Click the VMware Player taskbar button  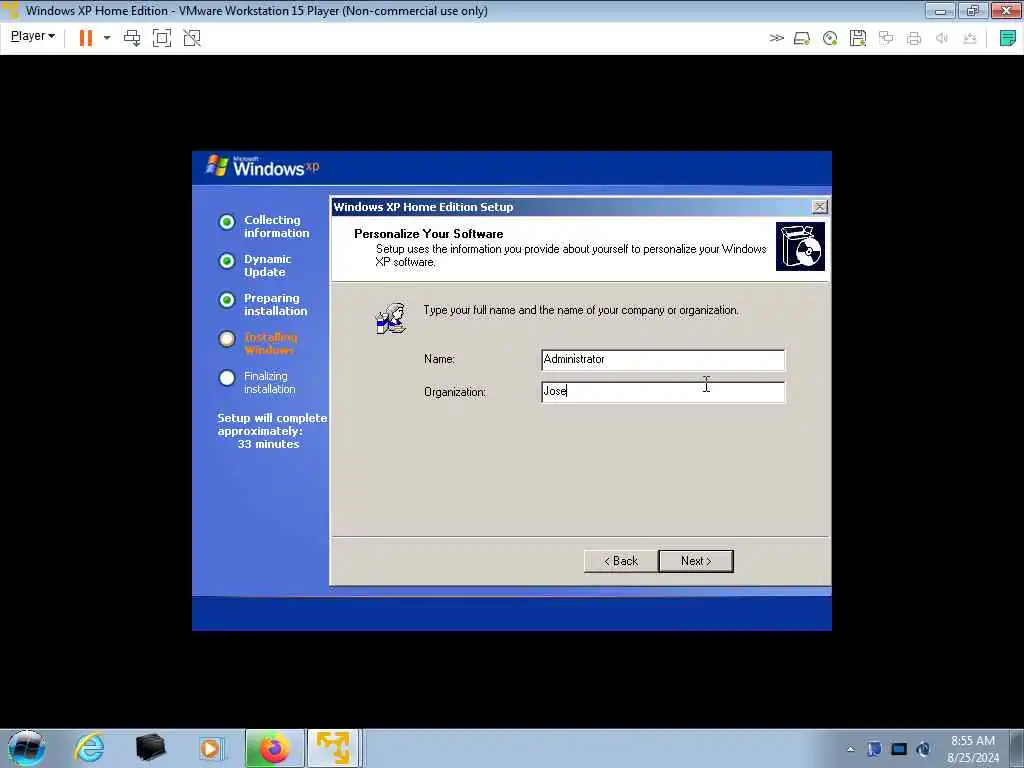point(334,748)
